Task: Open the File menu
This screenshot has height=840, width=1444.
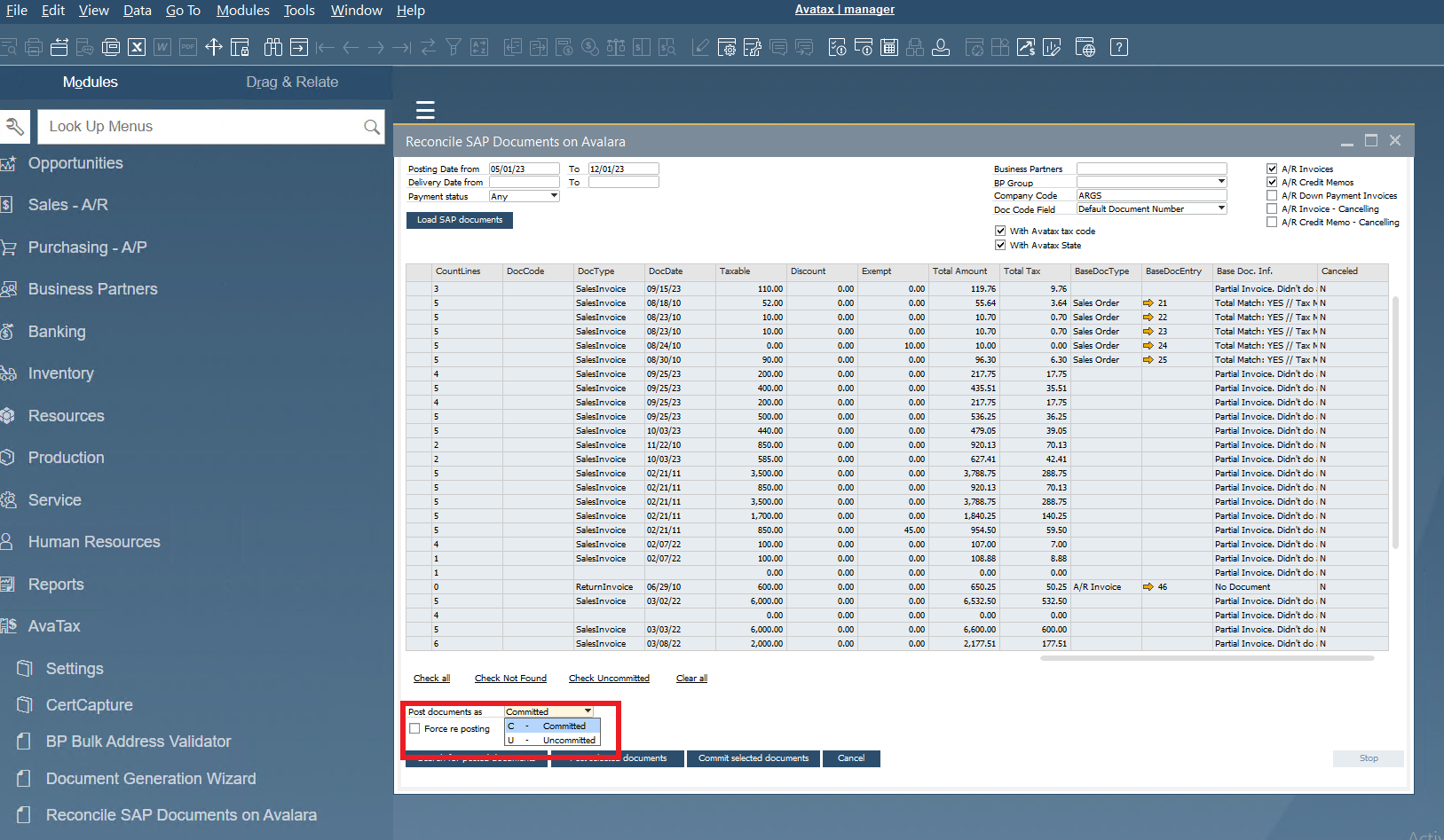Action: click(16, 11)
